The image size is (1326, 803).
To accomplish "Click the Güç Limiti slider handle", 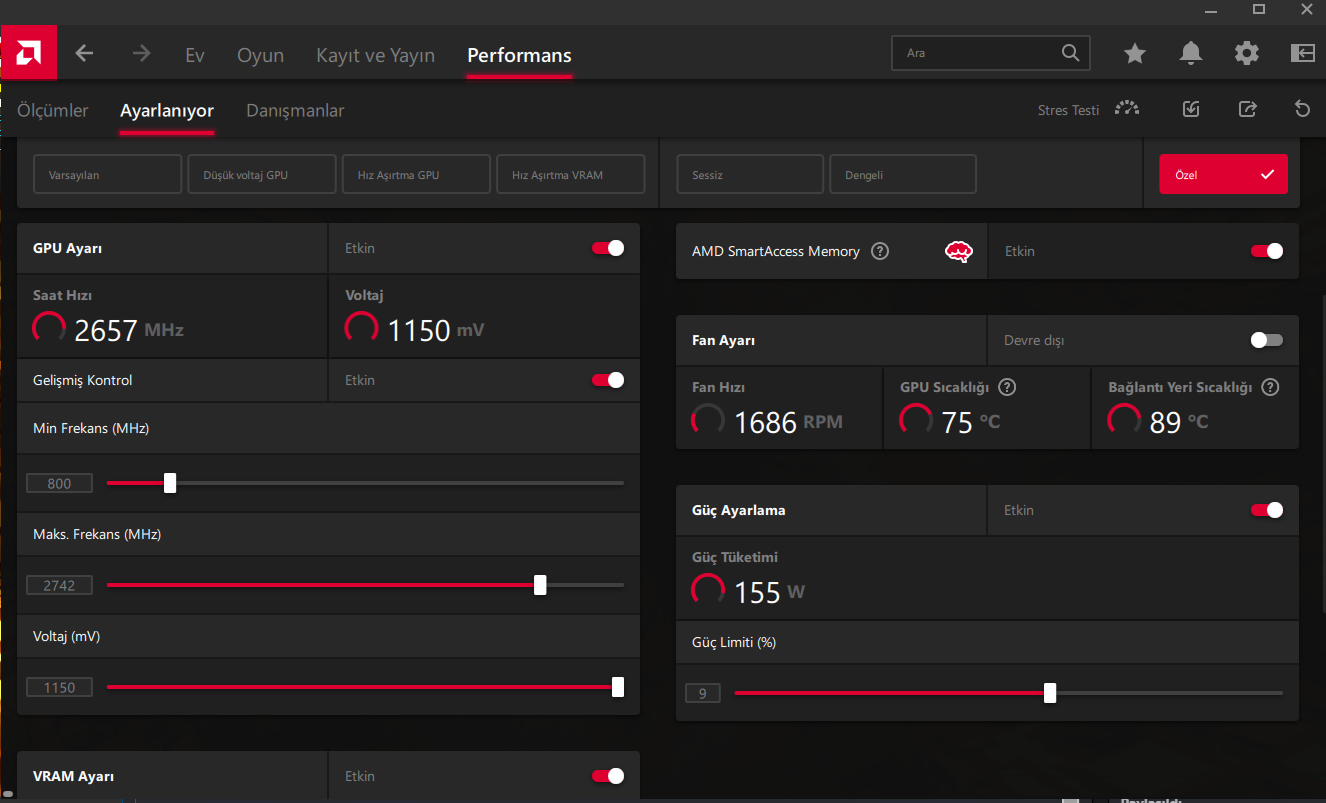I will coord(1050,693).
